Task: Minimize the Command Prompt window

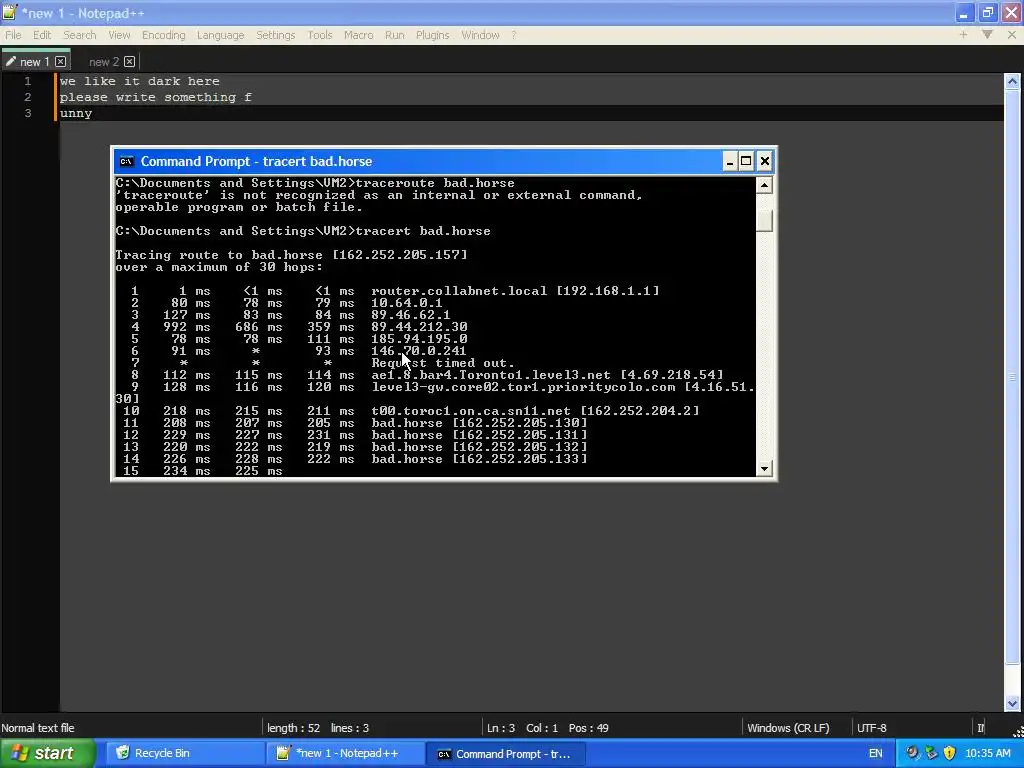Action: click(x=730, y=161)
